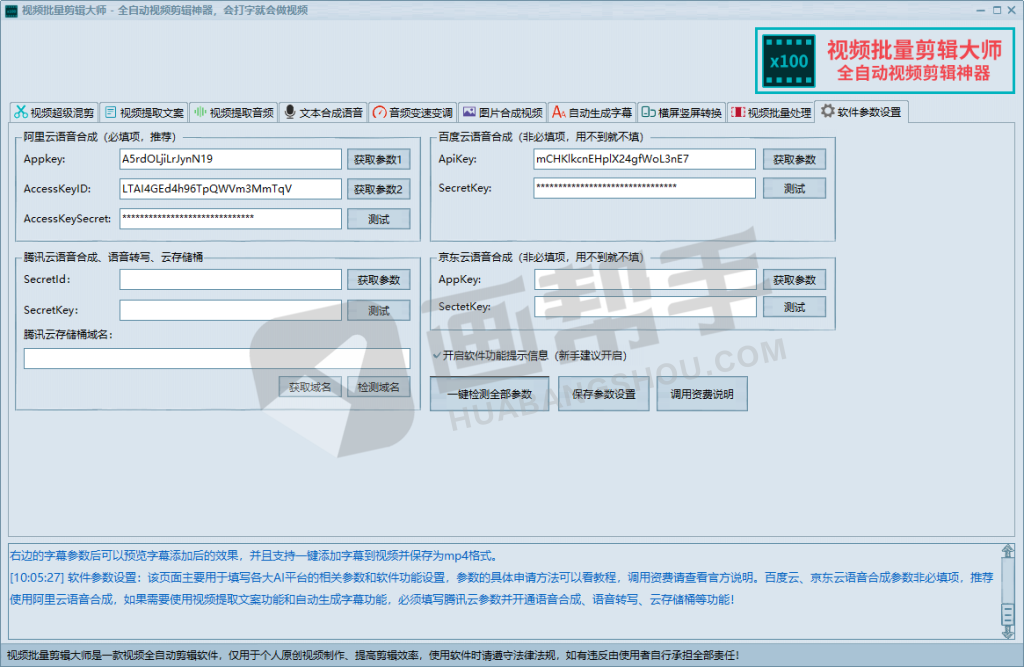
Task: Click the x100 film strip logo
Action: point(789,61)
